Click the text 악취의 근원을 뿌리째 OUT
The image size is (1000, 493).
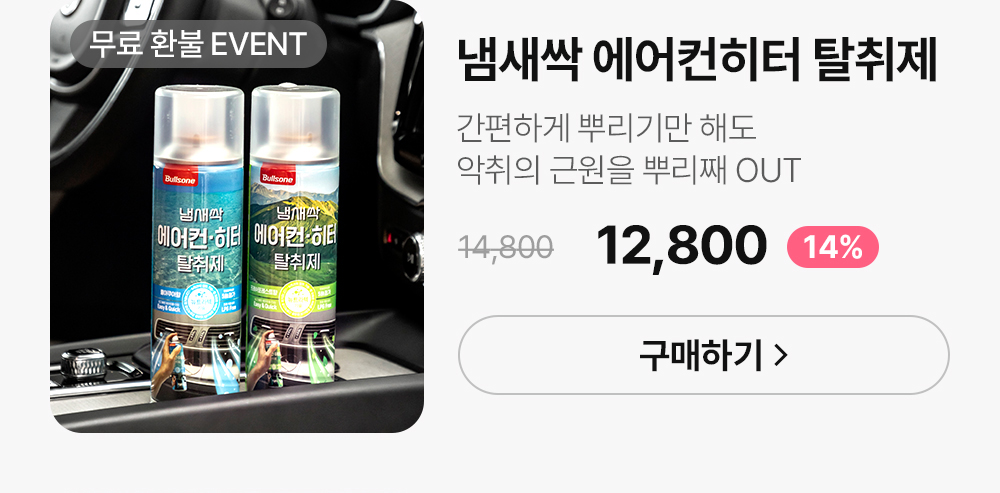[629, 170]
